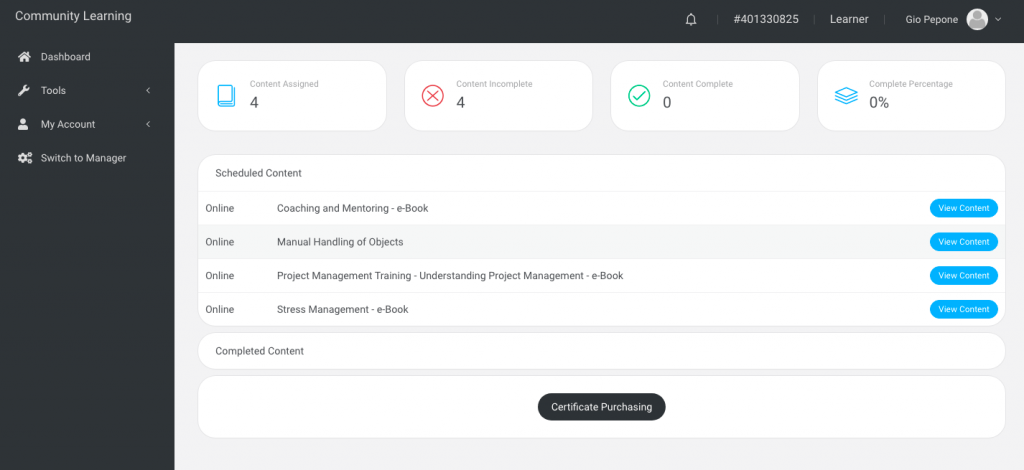View content for Stress Management e-Book
The height and width of the screenshot is (470, 1024).
[x=963, y=310]
